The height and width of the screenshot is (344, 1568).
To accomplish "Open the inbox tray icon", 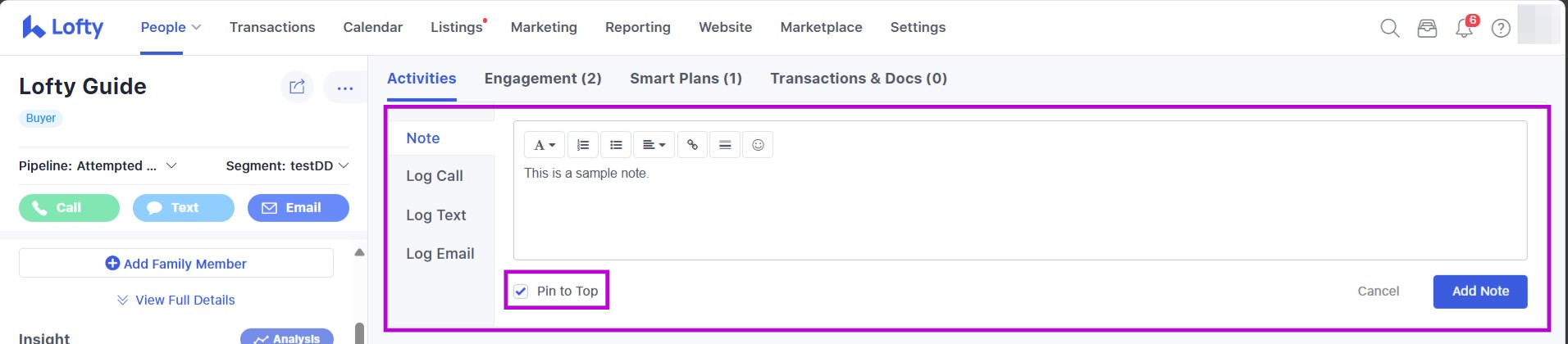I will (1427, 28).
